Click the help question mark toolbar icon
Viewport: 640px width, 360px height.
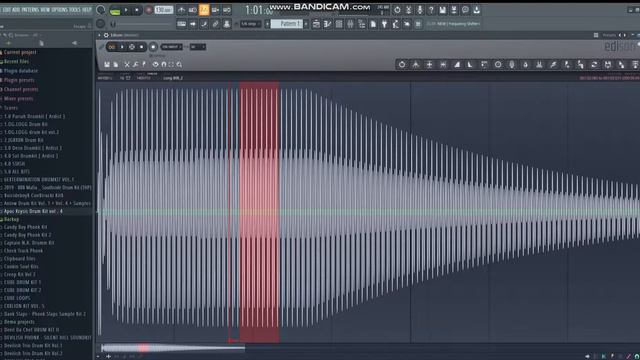click(x=431, y=10)
